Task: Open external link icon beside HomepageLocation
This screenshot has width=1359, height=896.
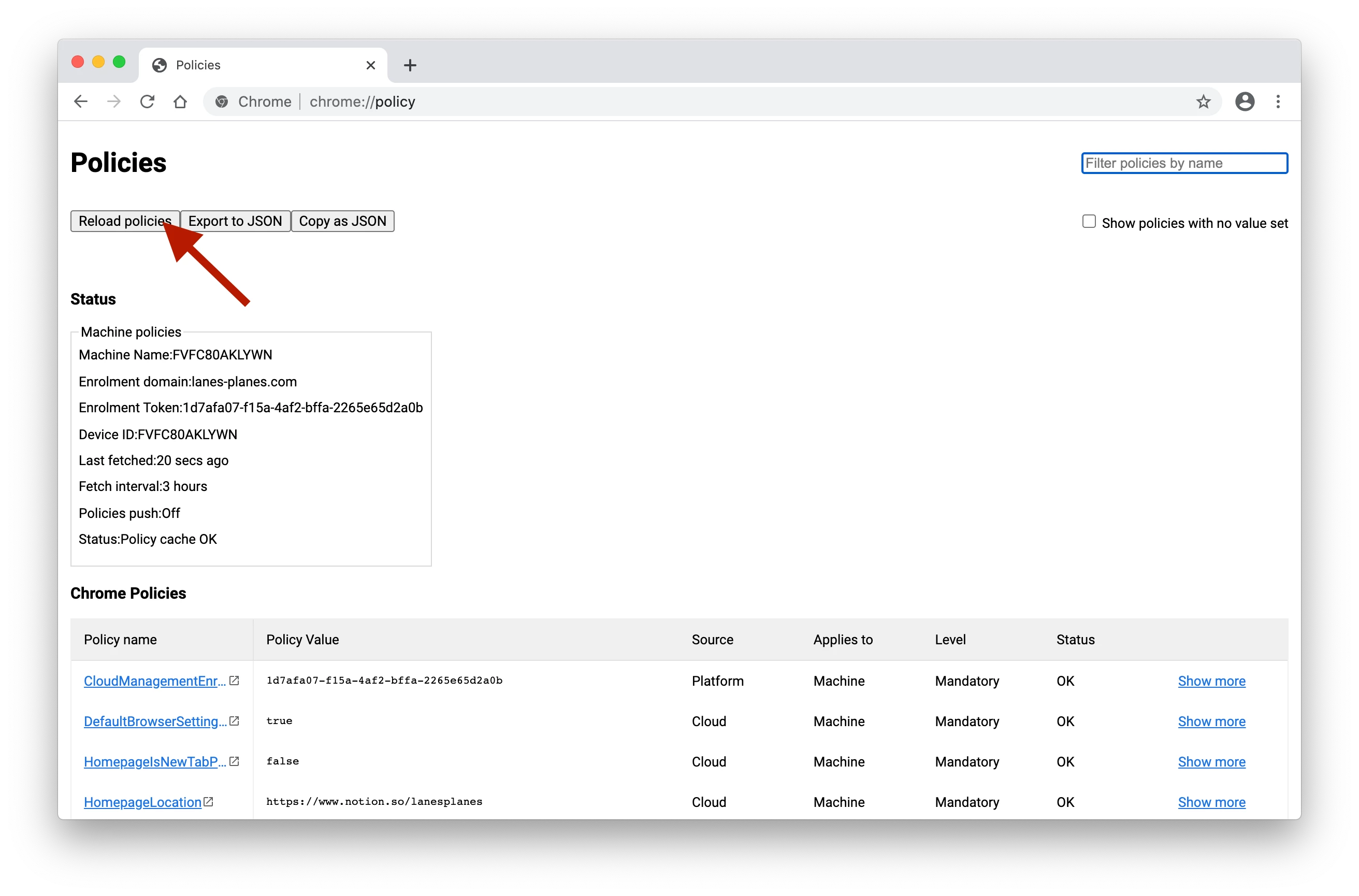Action: (209, 802)
